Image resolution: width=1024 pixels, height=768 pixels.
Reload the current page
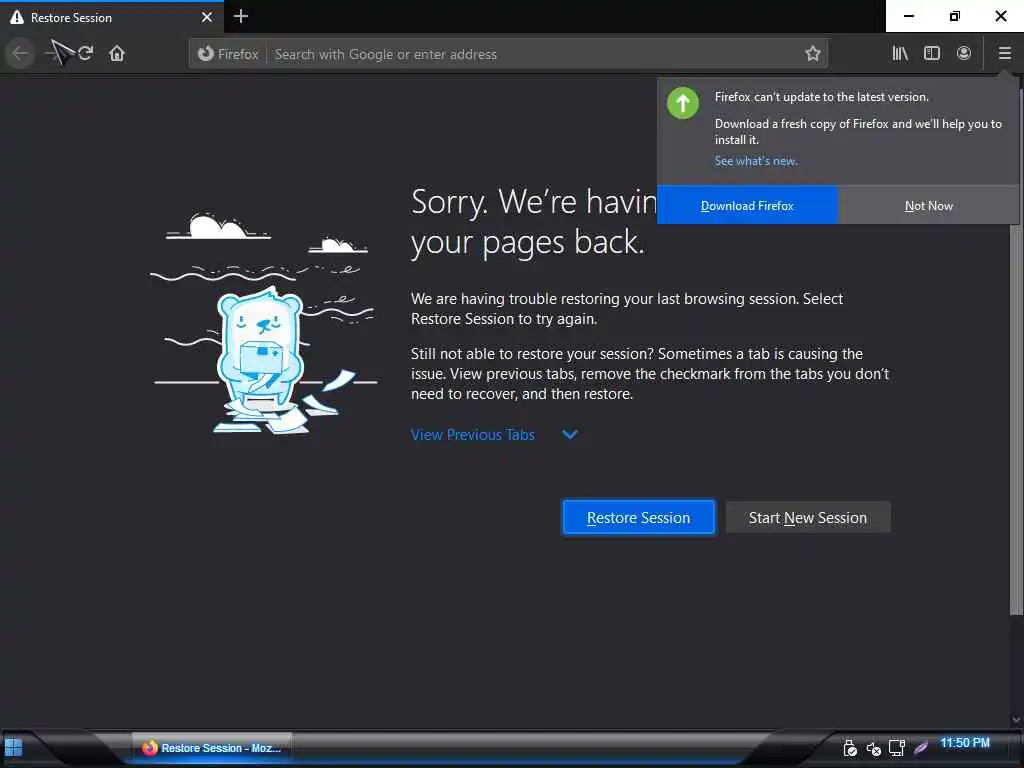tap(86, 53)
